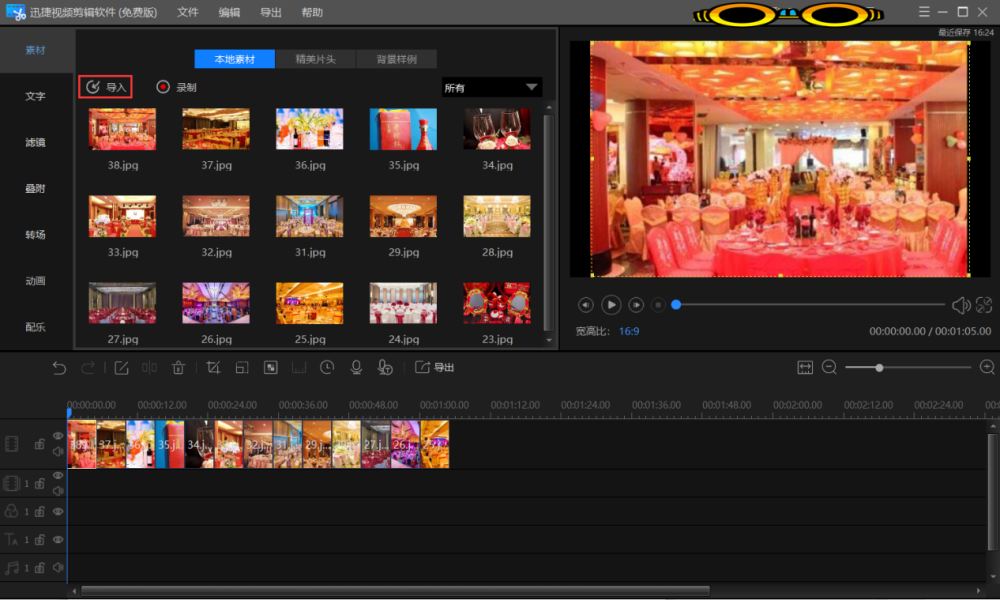Toggle lock on the music track

(39, 568)
